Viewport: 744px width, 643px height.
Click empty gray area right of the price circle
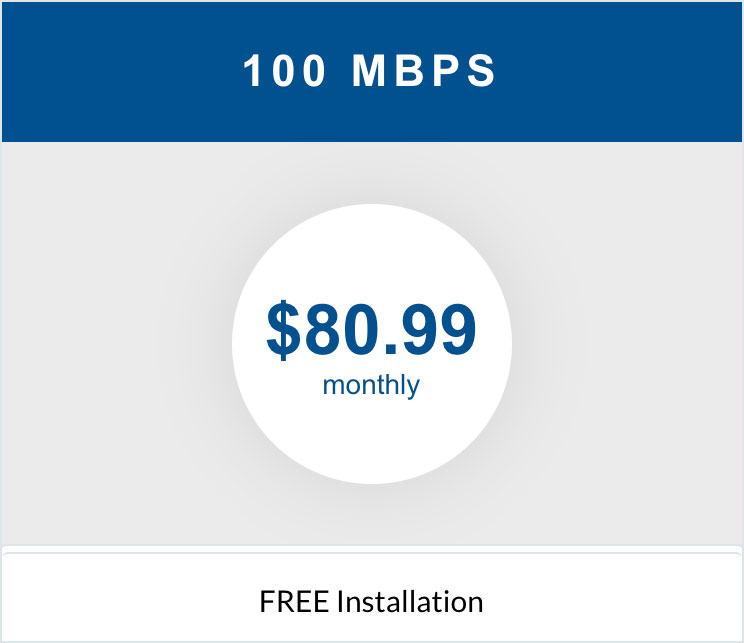(627, 344)
